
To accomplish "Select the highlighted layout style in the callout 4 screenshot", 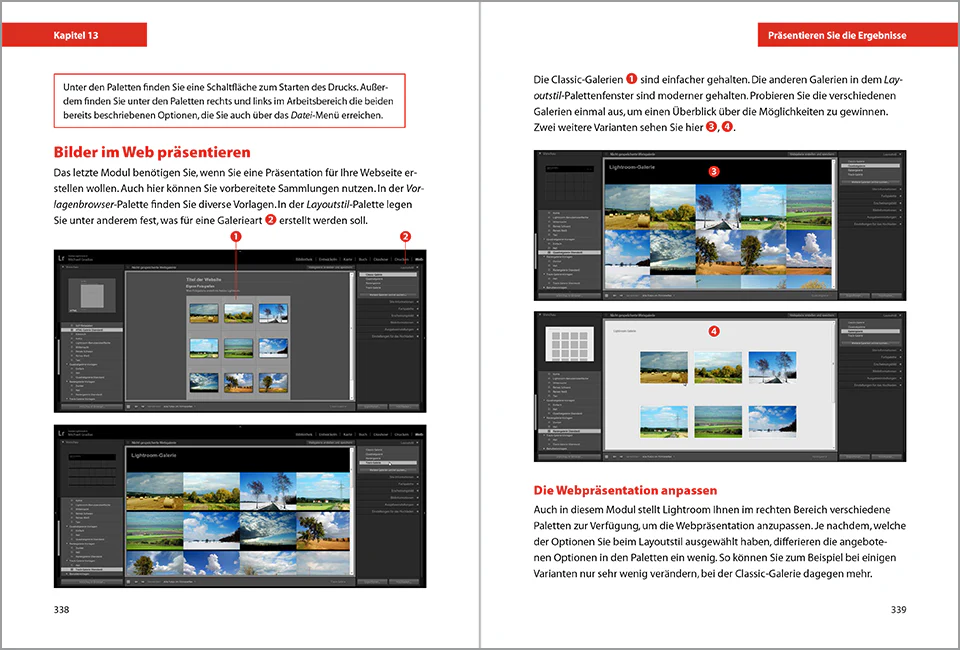I will pyautogui.click(x=870, y=331).
